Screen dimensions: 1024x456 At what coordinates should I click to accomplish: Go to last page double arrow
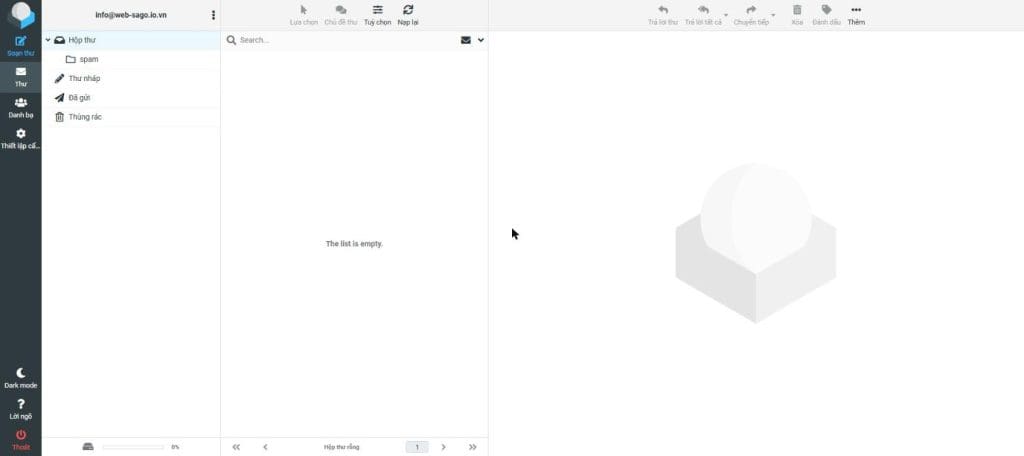tap(473, 448)
